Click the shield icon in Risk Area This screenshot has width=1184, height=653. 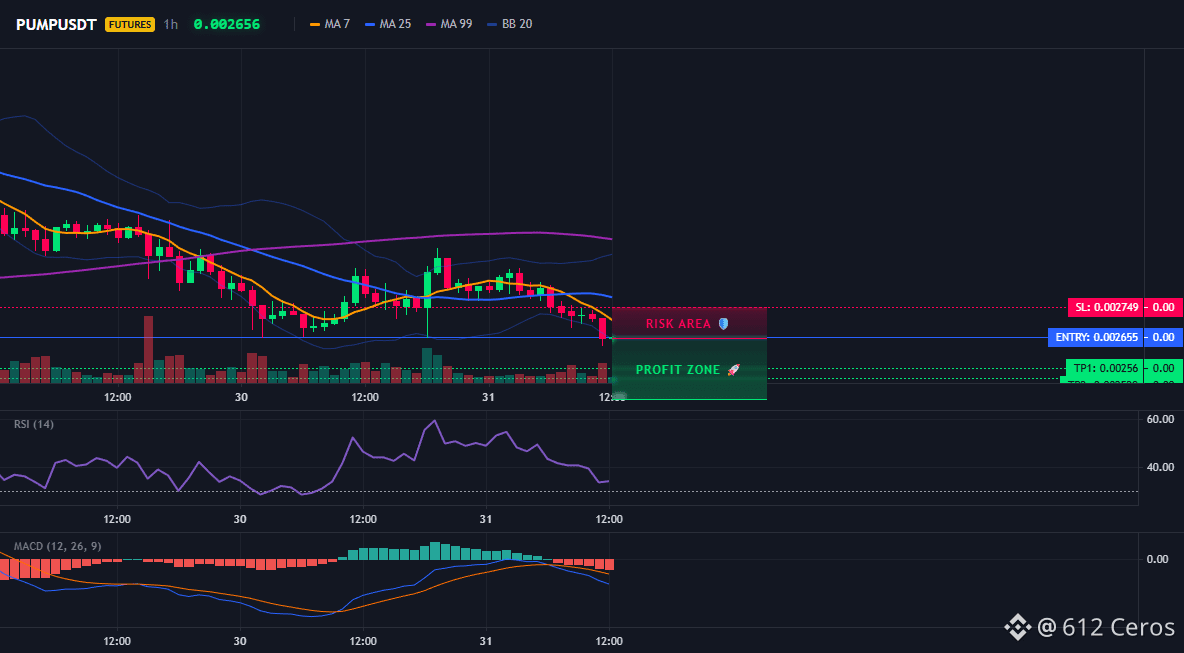[x=723, y=324]
